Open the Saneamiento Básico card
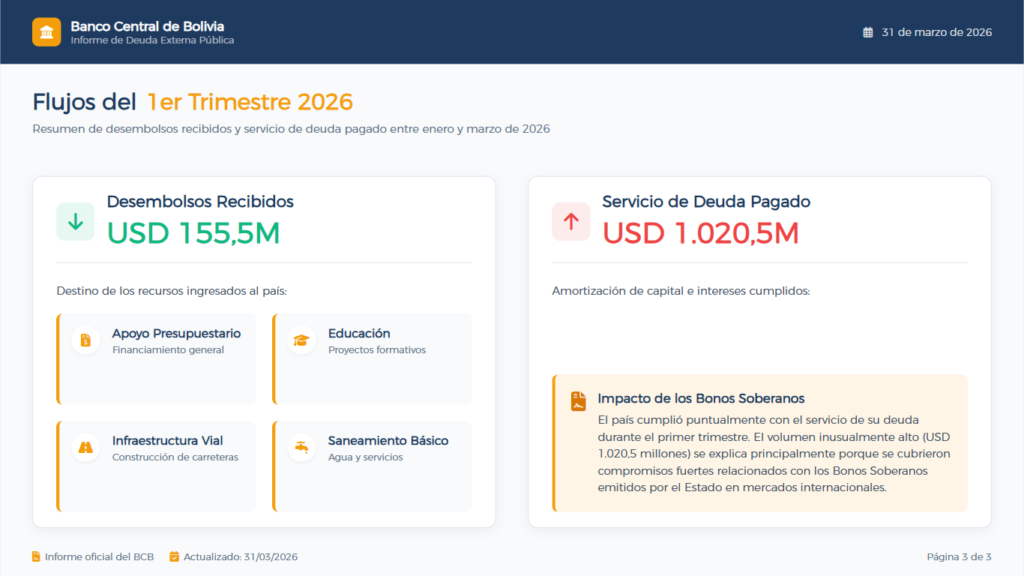This screenshot has width=1024, height=576. coord(372,466)
